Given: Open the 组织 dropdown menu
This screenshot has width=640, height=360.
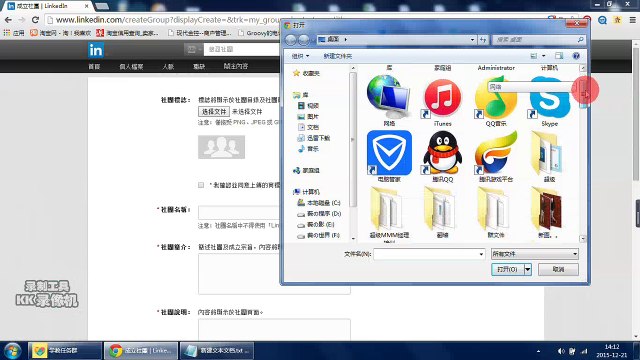Looking at the screenshot, I should 300,56.
